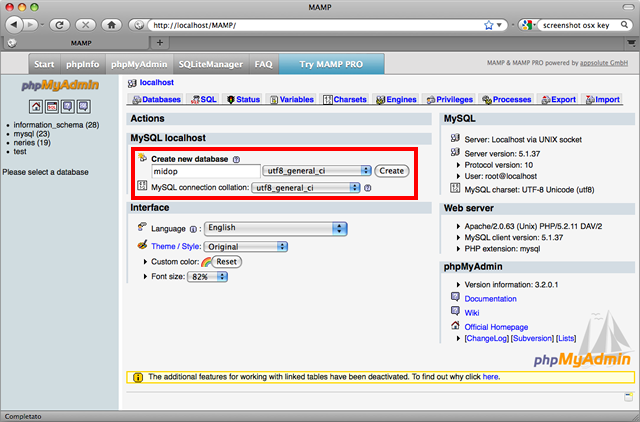Click the browser URL address field
Screen dimensions: 640x422
[x=316, y=25]
